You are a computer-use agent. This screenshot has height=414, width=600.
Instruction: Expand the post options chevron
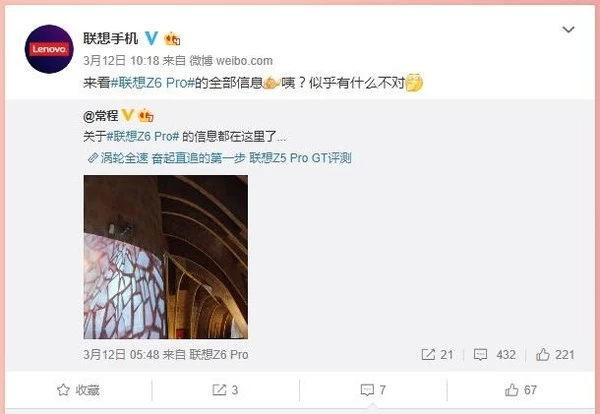click(568, 29)
